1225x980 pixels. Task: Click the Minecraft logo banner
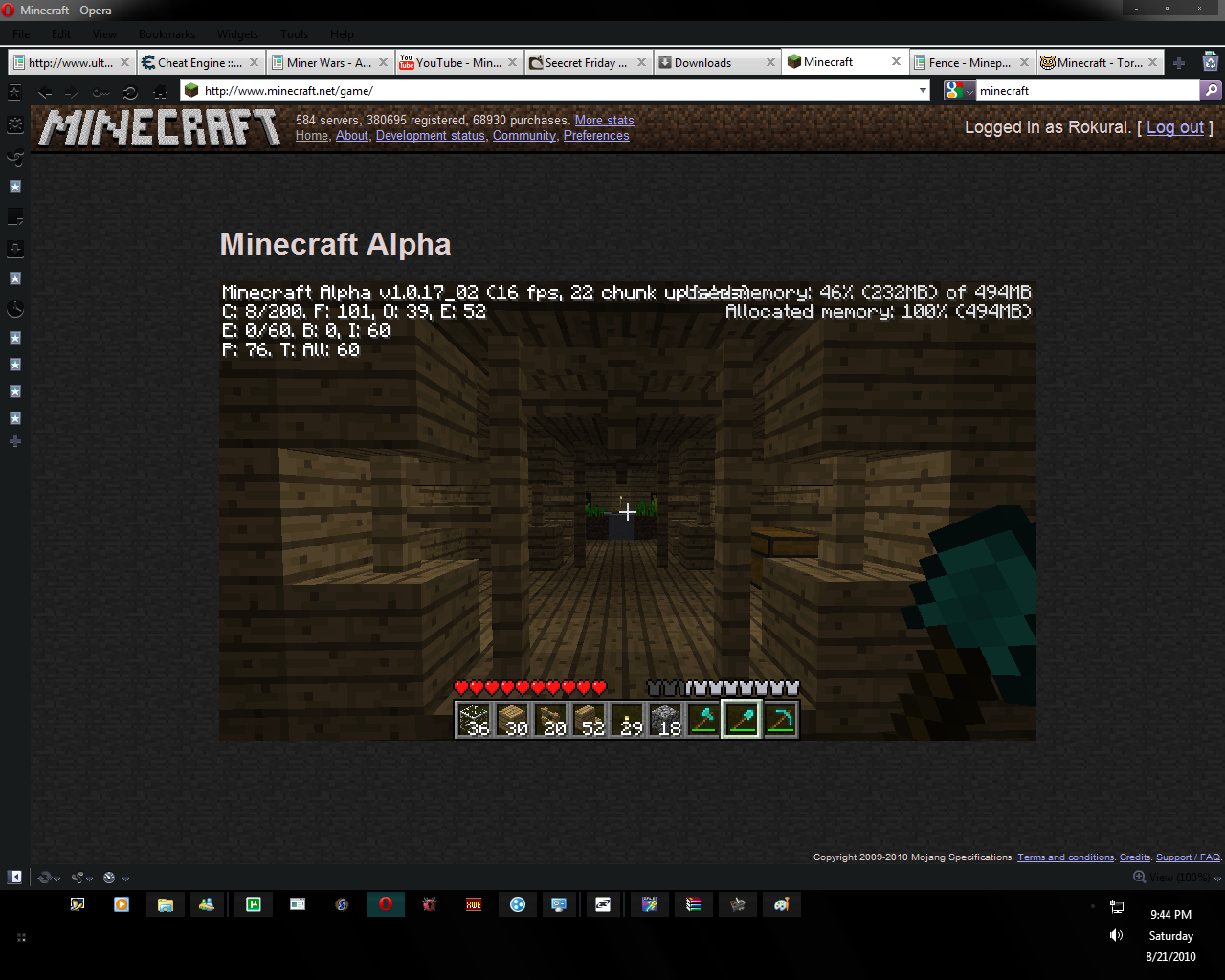pyautogui.click(x=160, y=128)
